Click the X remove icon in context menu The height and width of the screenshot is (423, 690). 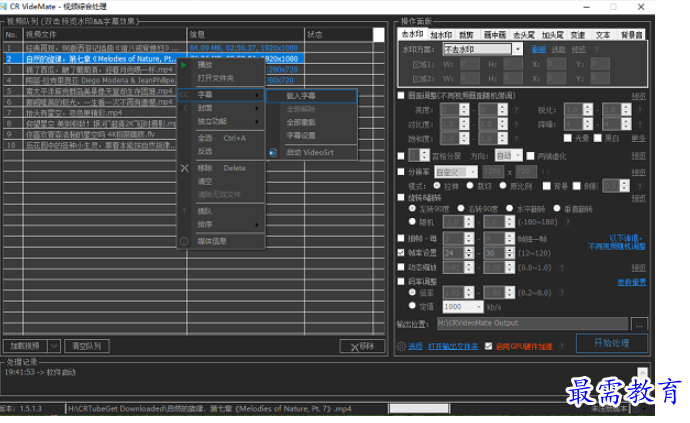coord(183,168)
